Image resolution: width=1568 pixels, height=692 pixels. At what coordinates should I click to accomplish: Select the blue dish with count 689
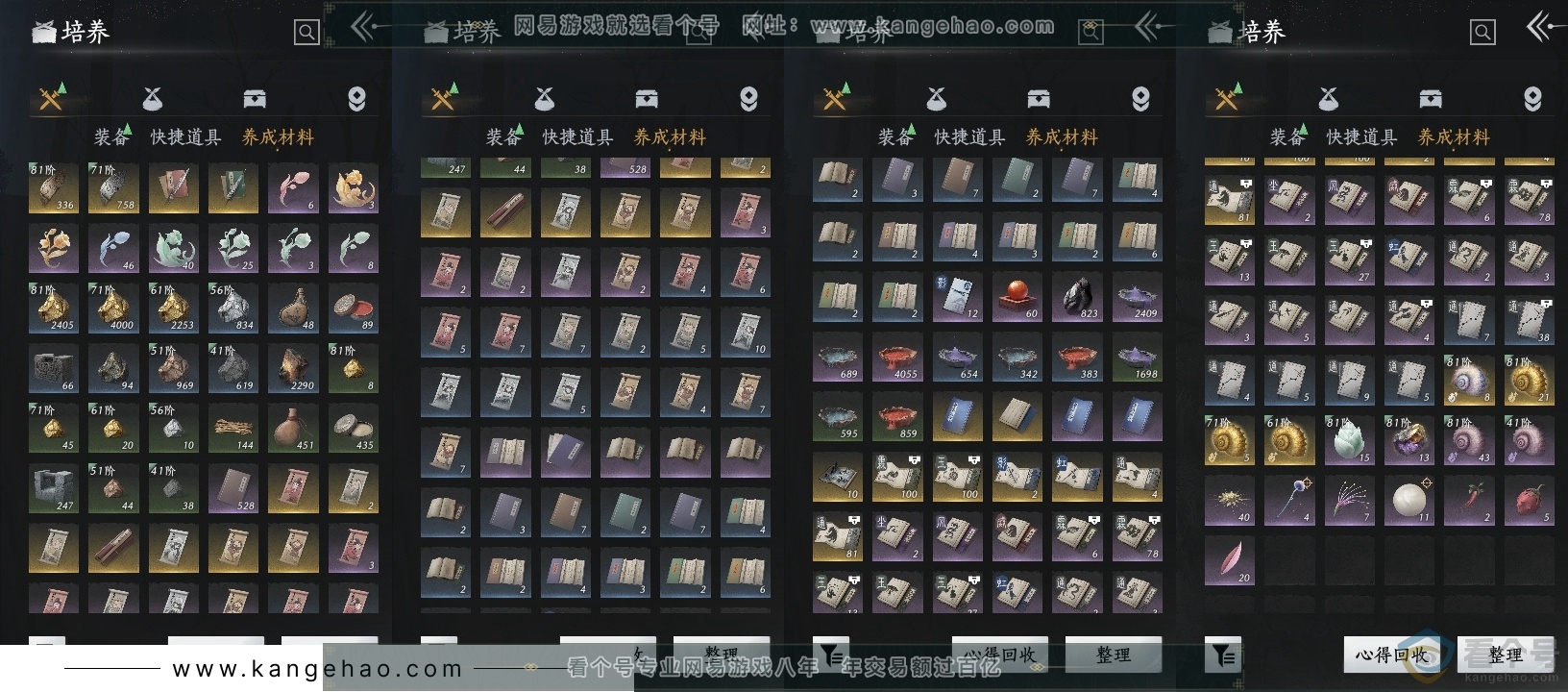838,357
